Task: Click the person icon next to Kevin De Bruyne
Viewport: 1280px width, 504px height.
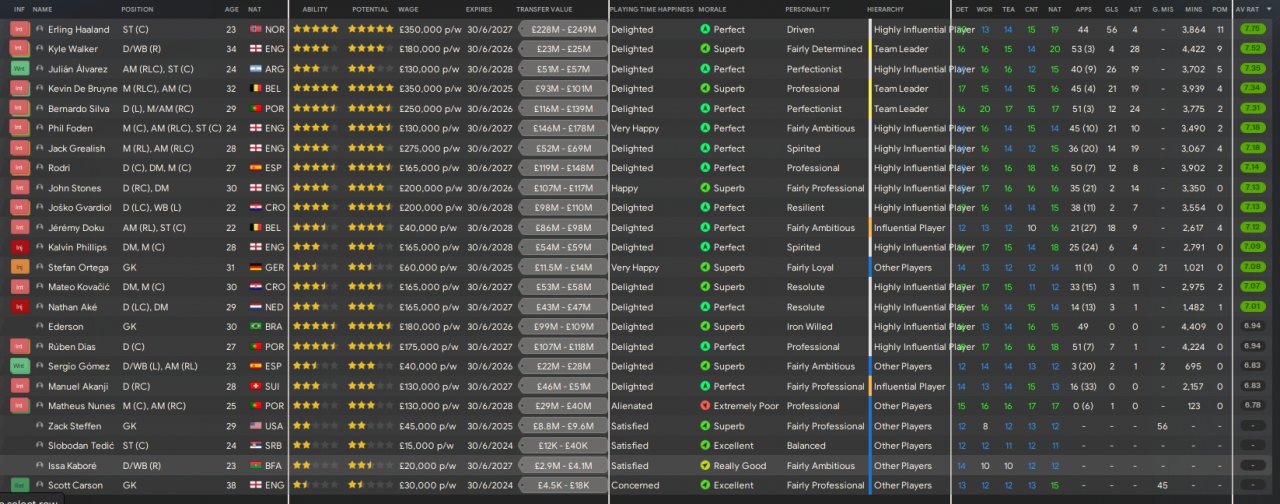Action: (39, 89)
